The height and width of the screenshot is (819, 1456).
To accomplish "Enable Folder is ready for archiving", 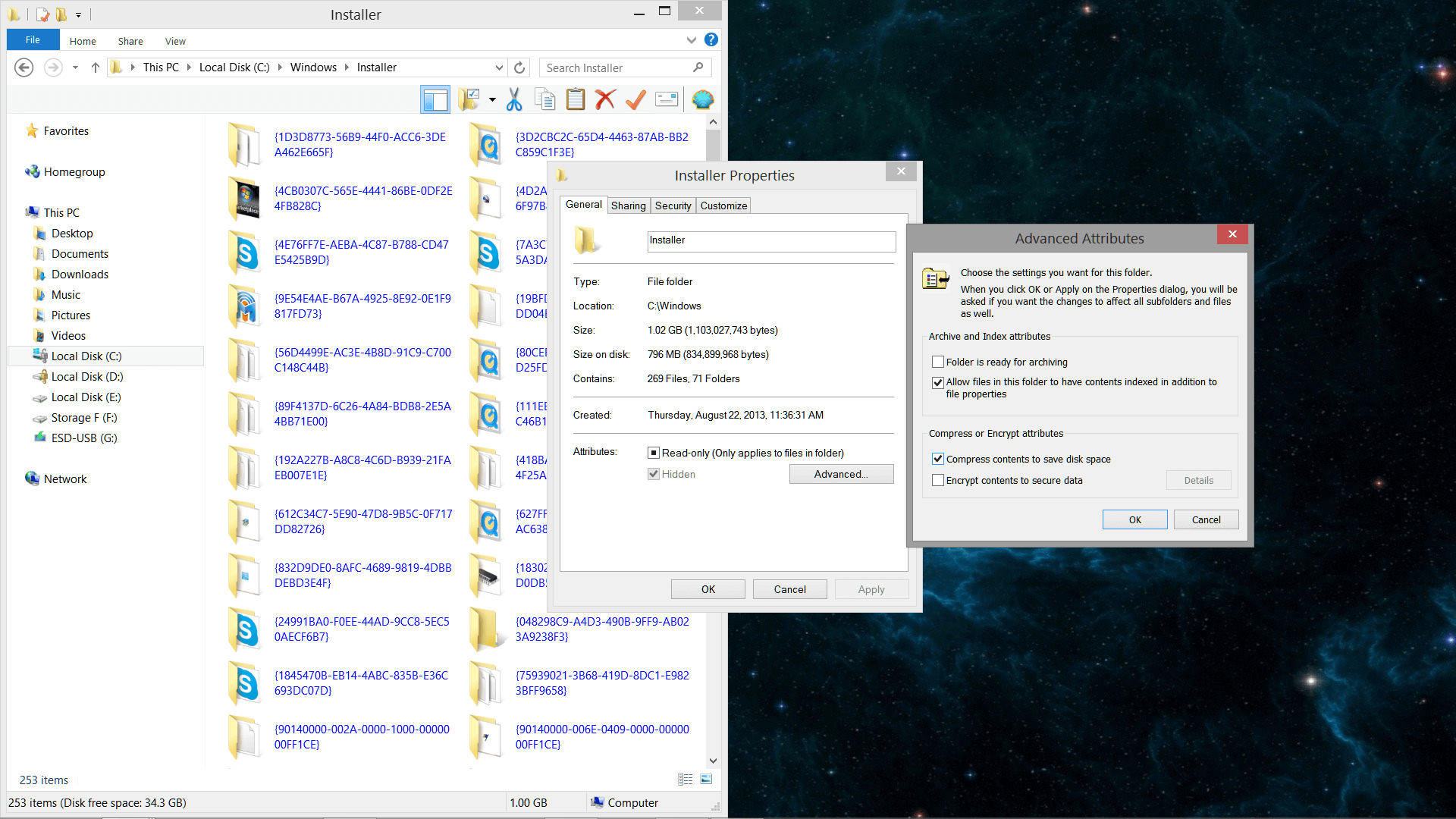I will 938,362.
